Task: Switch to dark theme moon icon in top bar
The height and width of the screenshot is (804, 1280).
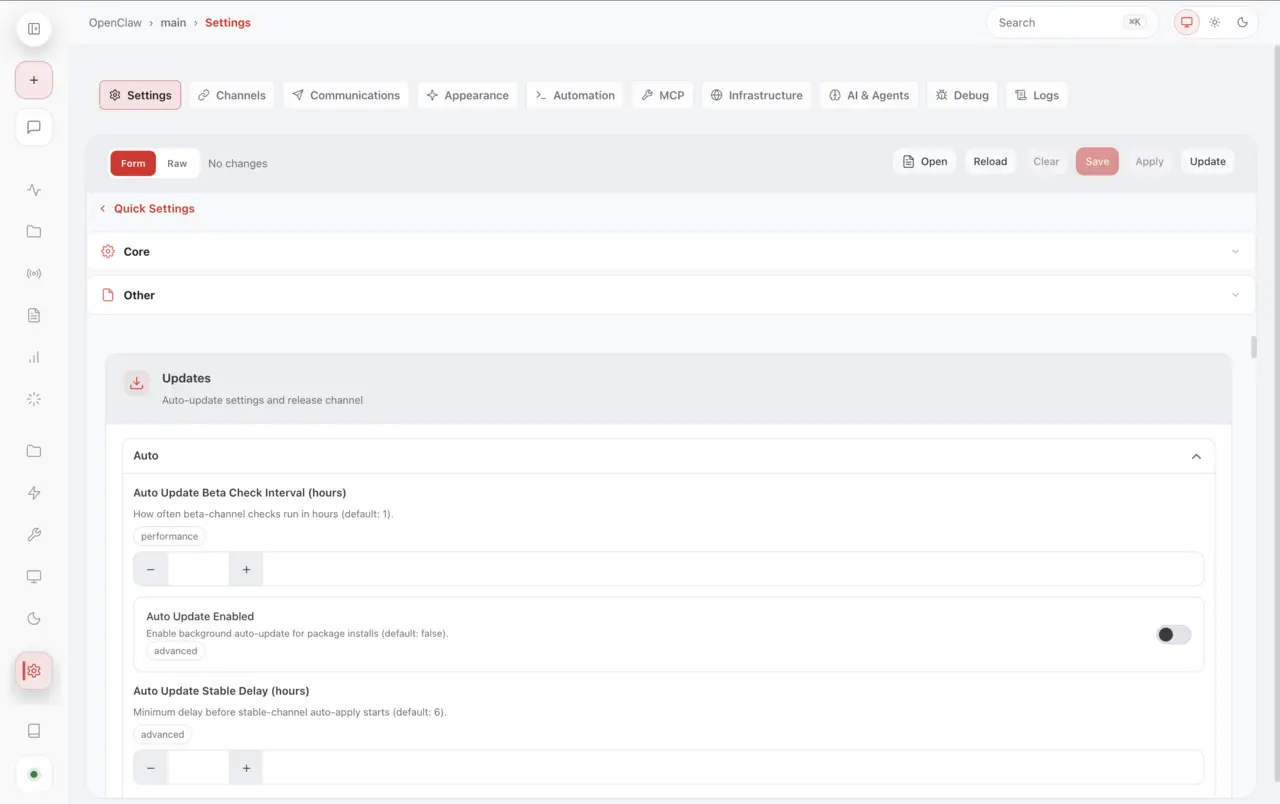Action: coord(1243,22)
